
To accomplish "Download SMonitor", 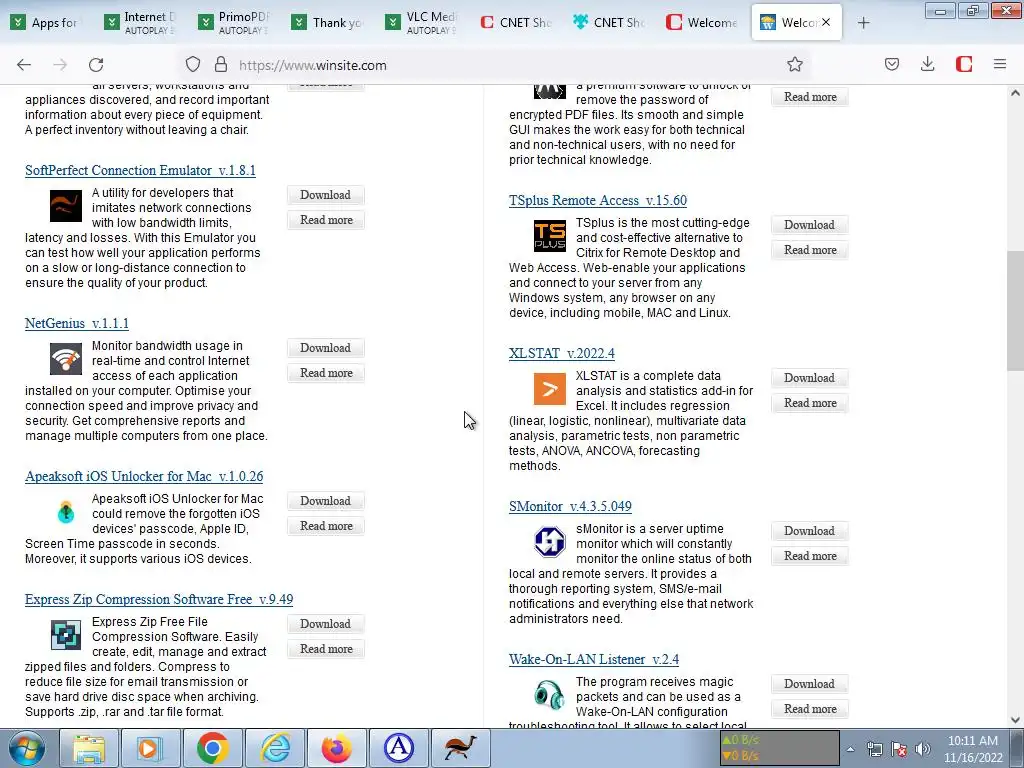I will [x=810, y=531].
